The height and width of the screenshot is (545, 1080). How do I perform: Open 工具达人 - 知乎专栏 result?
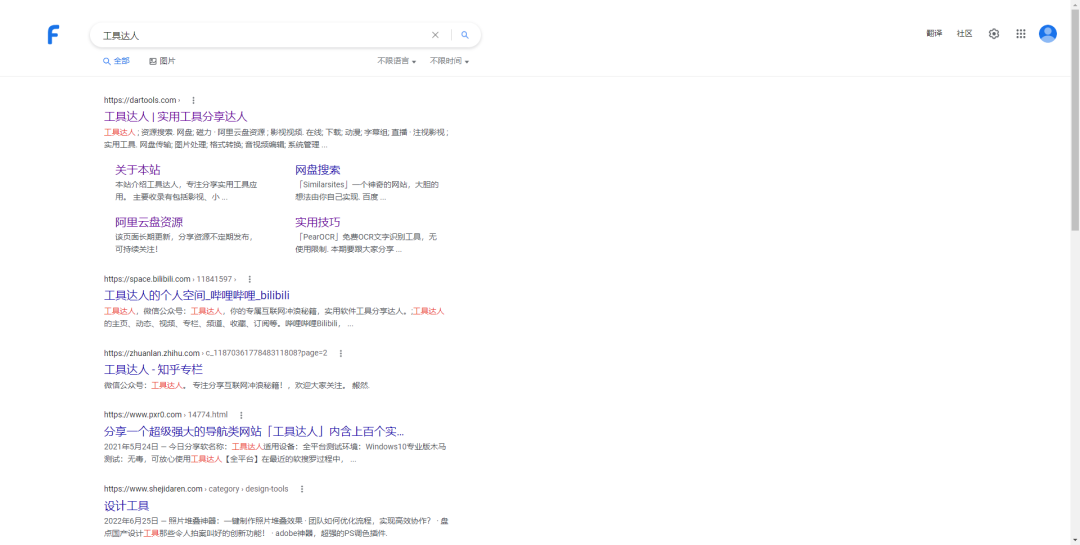(154, 369)
